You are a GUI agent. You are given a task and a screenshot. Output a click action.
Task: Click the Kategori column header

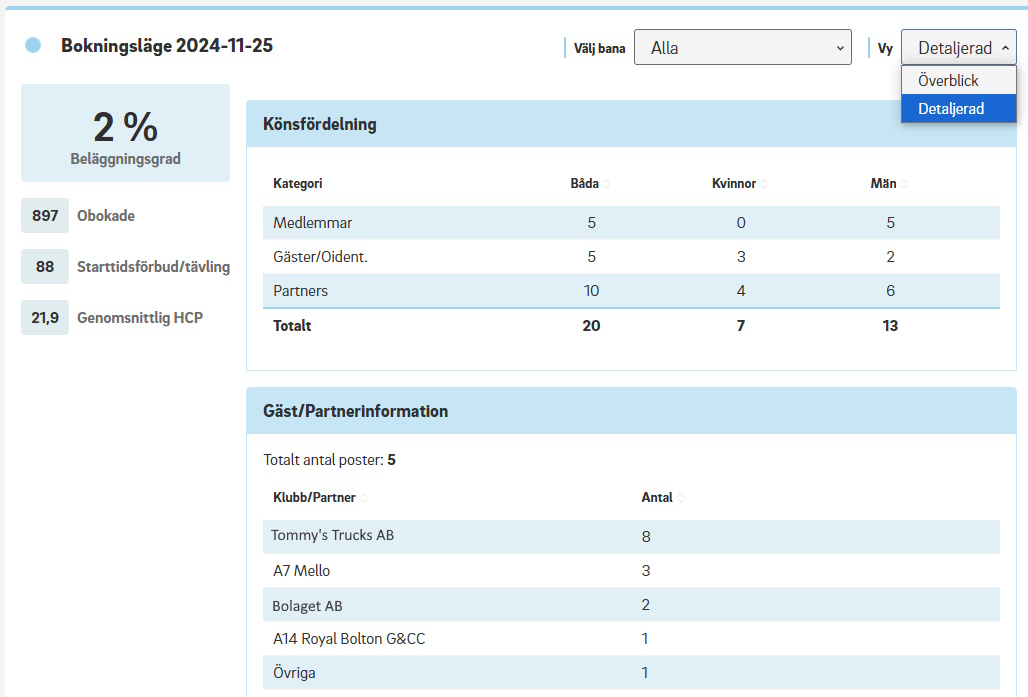click(298, 184)
